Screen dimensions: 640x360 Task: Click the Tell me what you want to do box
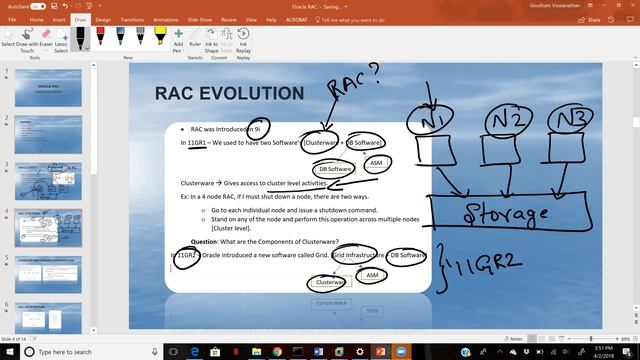tap(350, 20)
